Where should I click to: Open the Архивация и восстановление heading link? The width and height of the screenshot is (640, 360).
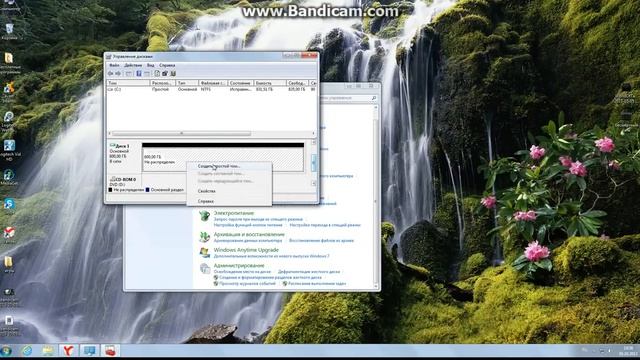(x=249, y=234)
